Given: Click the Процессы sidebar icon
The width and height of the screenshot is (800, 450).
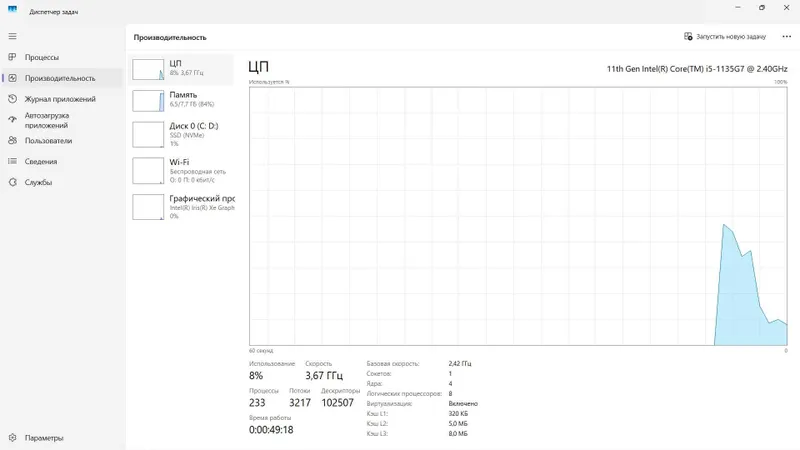Looking at the screenshot, I should point(12,57).
